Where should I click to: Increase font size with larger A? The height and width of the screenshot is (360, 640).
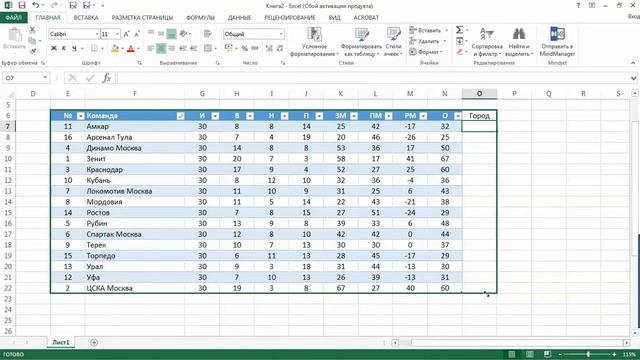click(x=127, y=34)
